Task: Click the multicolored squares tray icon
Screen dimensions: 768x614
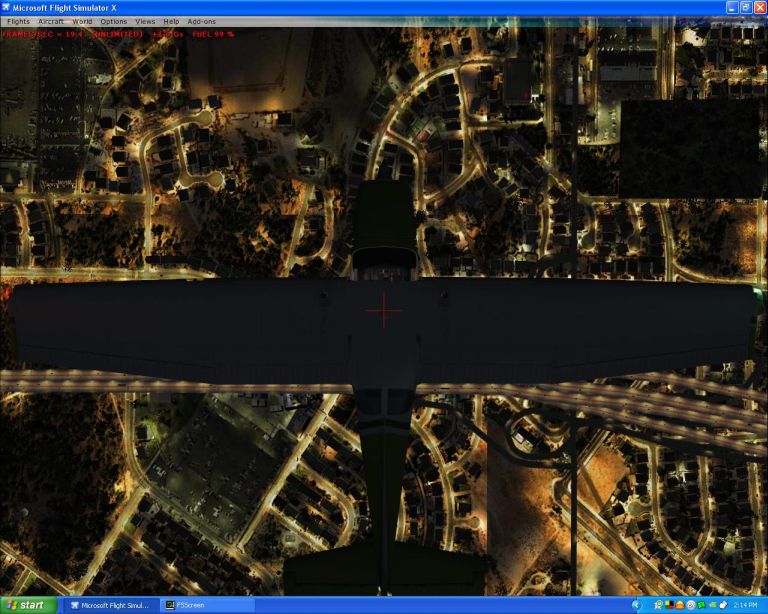Action: [670, 605]
